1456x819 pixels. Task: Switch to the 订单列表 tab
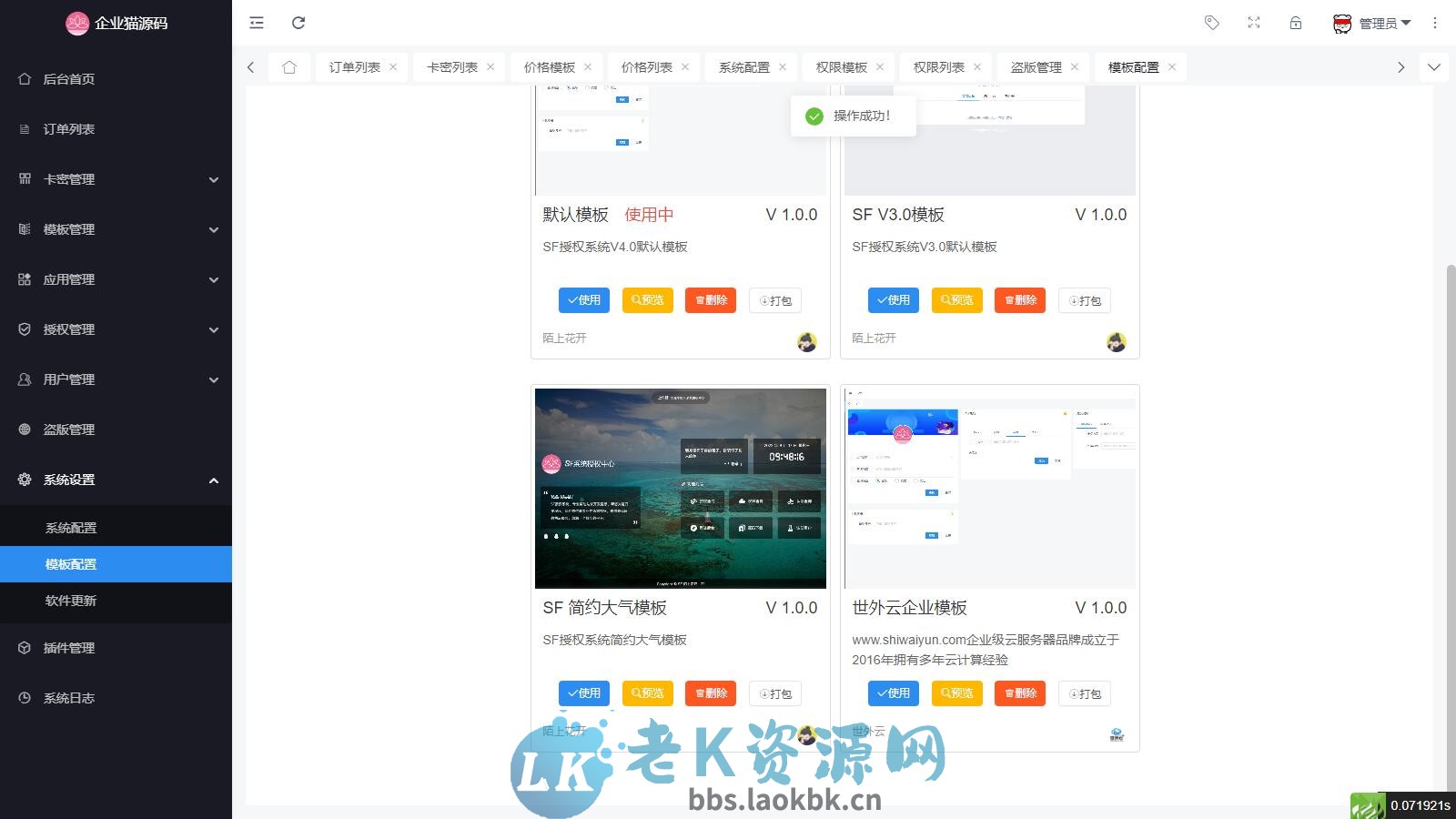pos(354,66)
